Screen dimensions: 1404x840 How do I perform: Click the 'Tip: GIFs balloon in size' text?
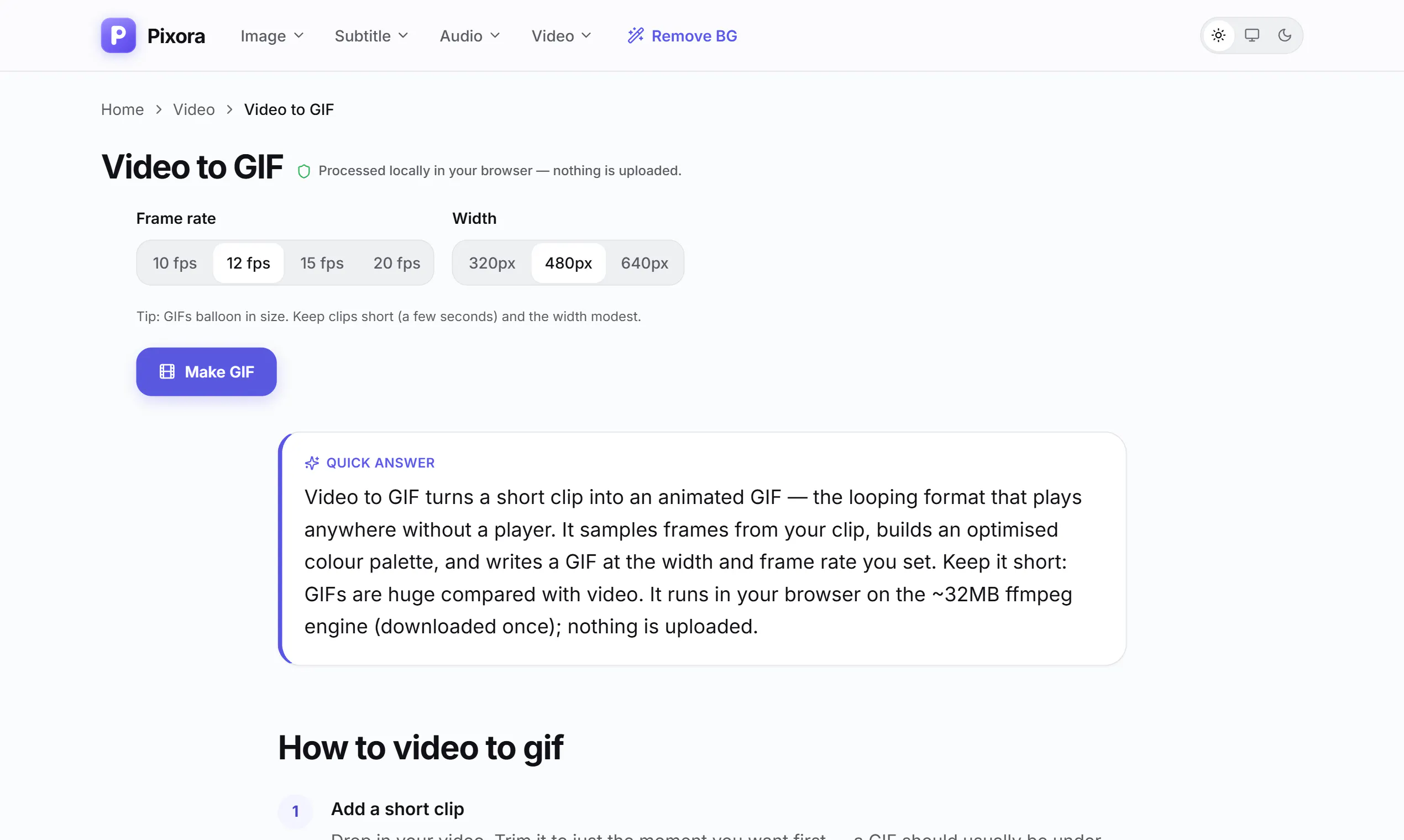pyautogui.click(x=389, y=317)
